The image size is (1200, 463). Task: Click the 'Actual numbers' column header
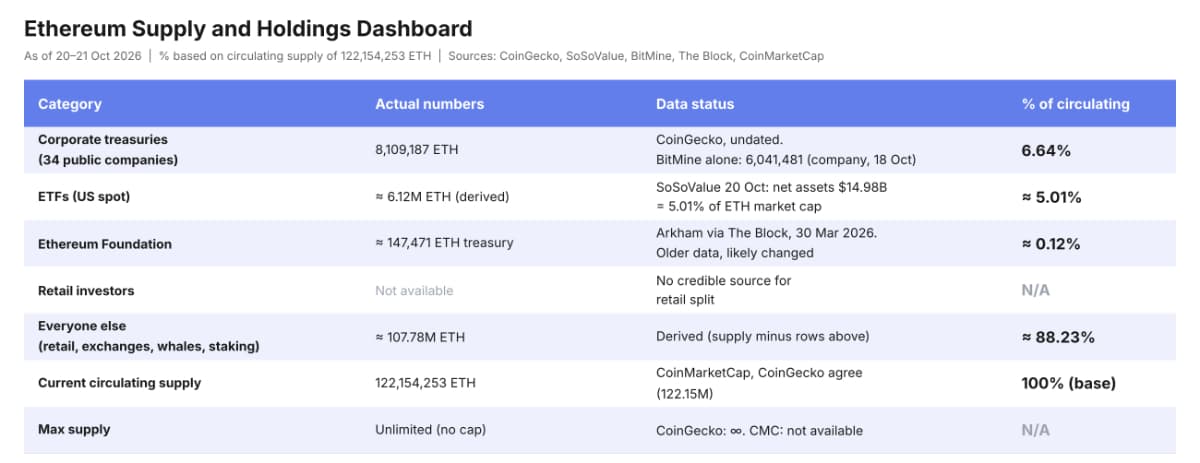pos(429,104)
